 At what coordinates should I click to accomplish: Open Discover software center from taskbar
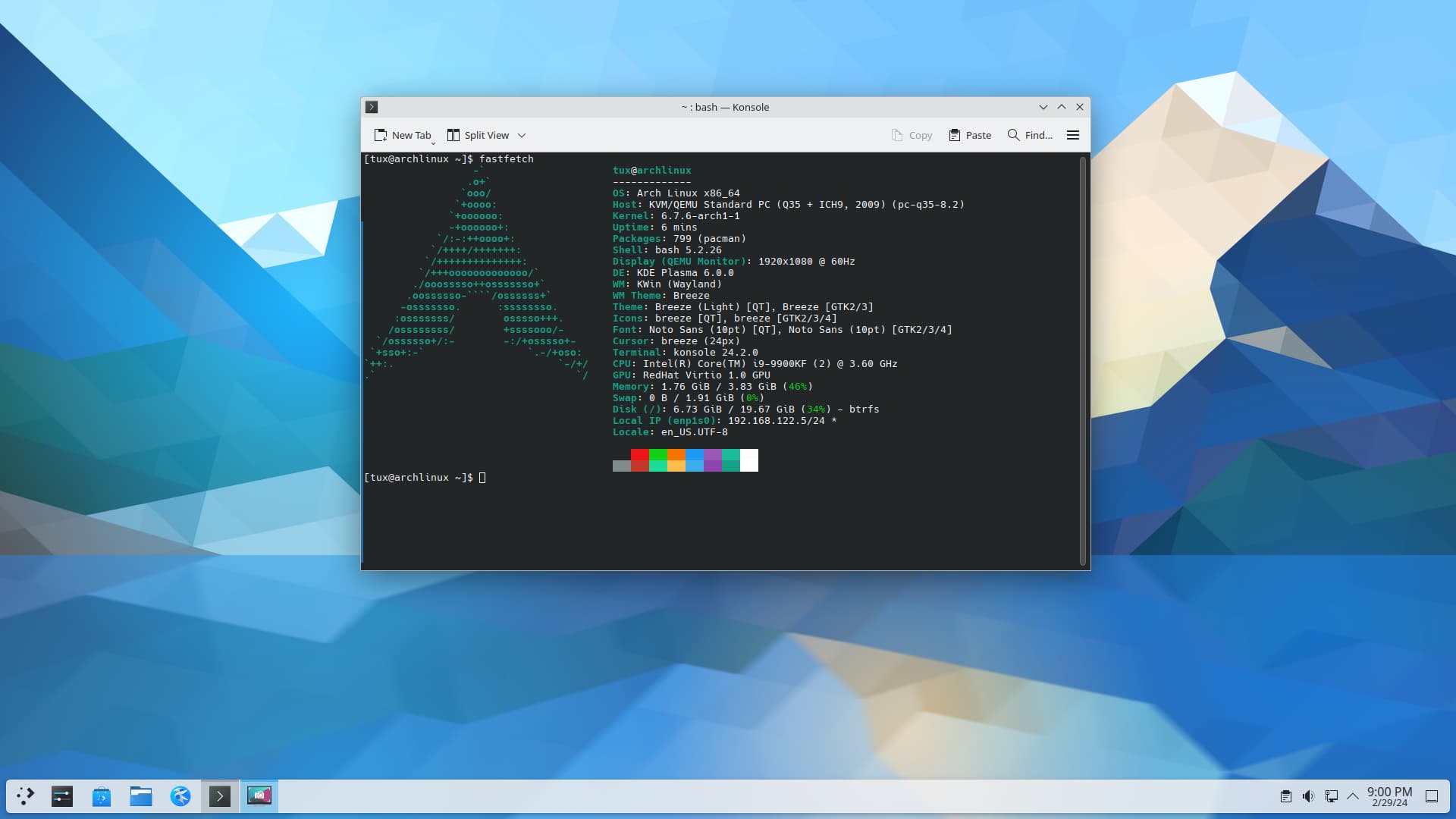[102, 796]
